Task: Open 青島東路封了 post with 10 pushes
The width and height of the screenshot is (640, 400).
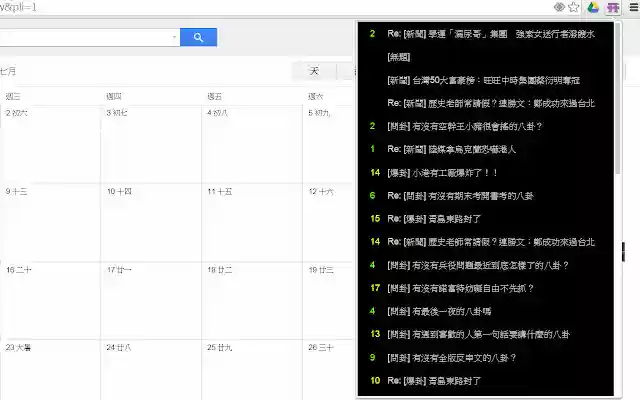Action: [x=434, y=381]
